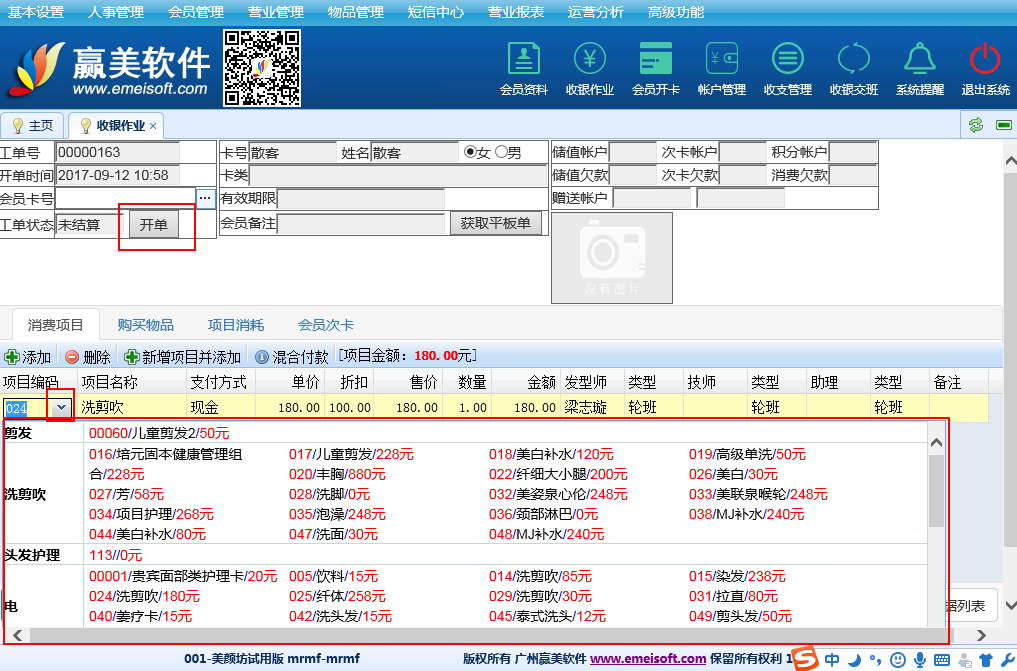Open the 营业管理 menu
The height and width of the screenshot is (671, 1017).
pos(275,12)
